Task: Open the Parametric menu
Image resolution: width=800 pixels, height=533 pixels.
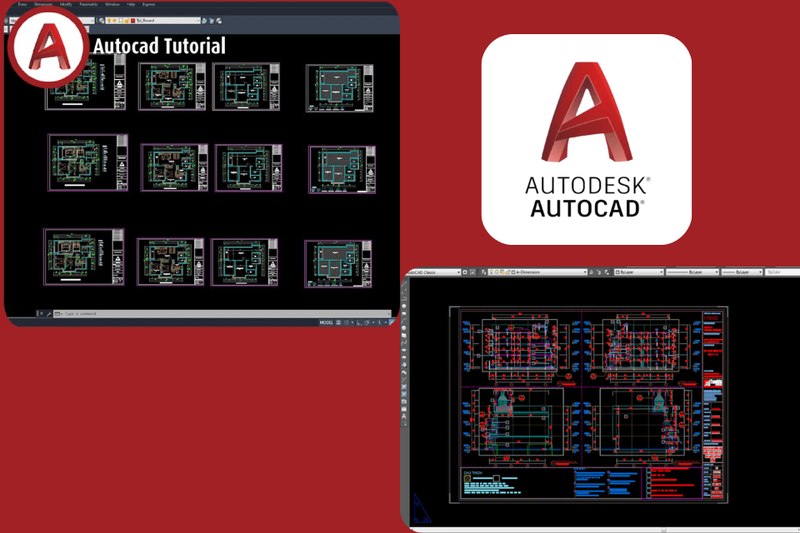Action: point(89,5)
